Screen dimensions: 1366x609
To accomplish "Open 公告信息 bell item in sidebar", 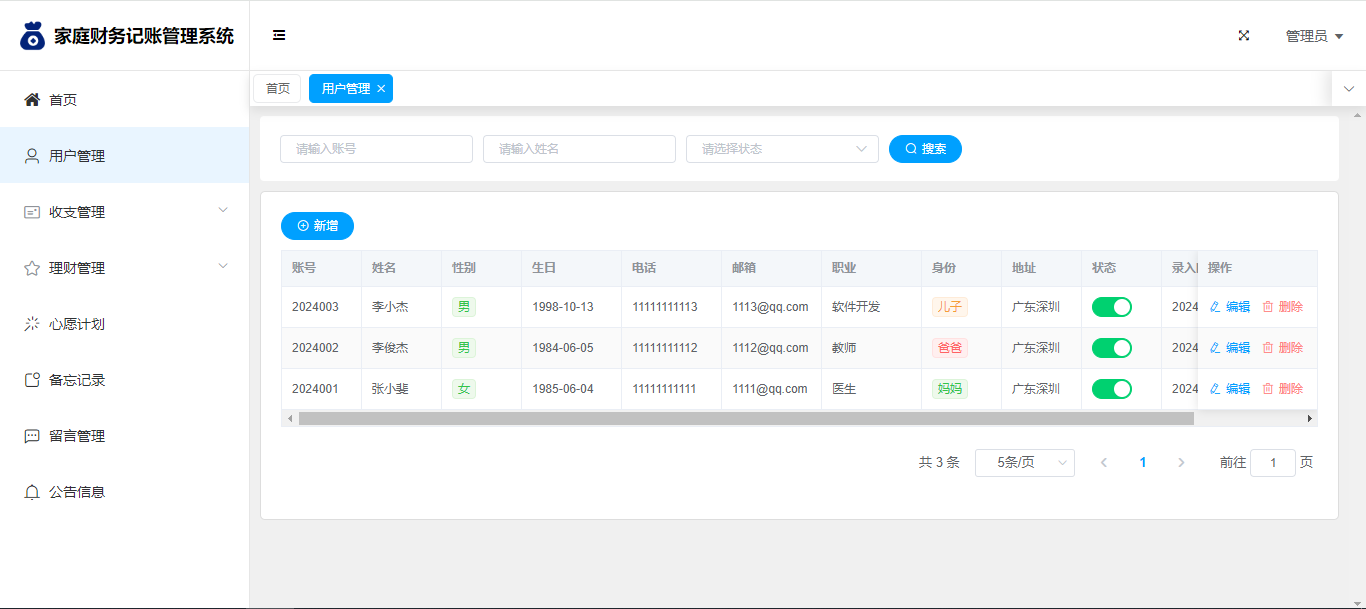I will click(76, 492).
